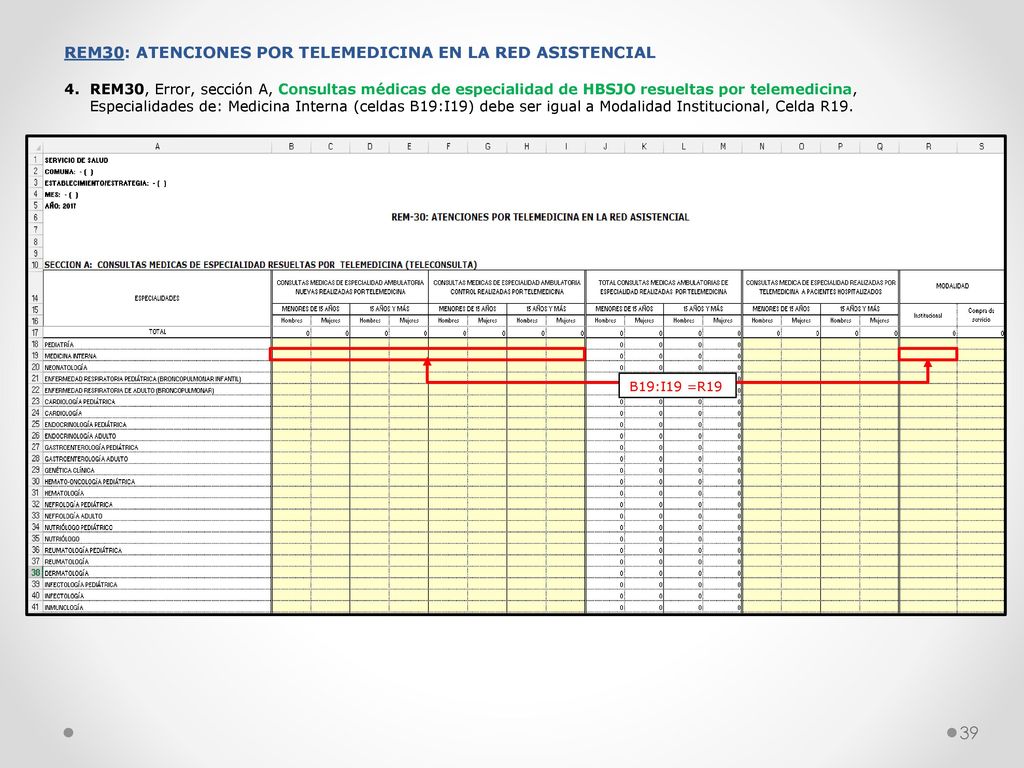This screenshot has width=1024, height=768.
Task: Click the CARDIOLOGÍA row label in row 24
Action: (63, 413)
